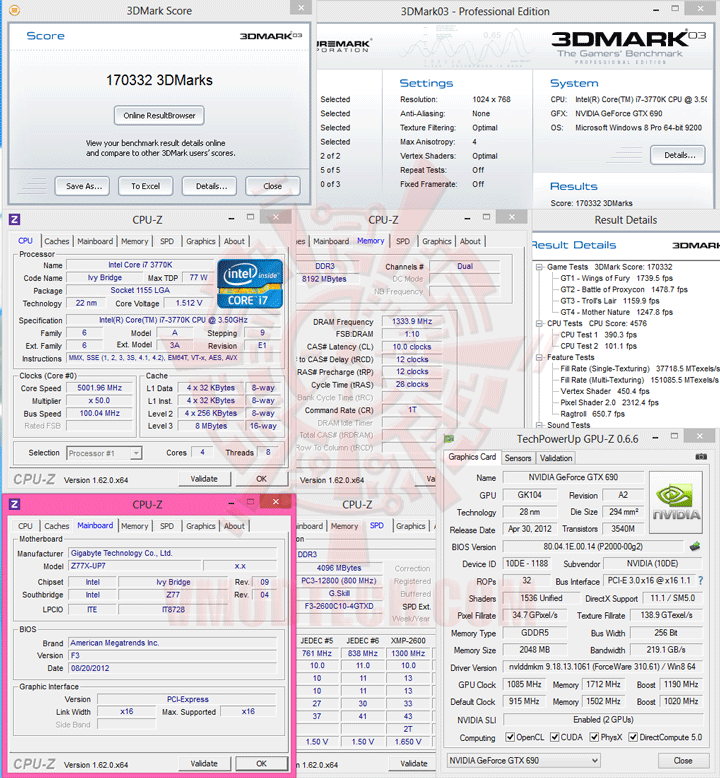Image resolution: width=720 pixels, height=778 pixels.
Task: Select the Memory tab in the pink Mainboard CPU-Z window
Action: click(134, 526)
